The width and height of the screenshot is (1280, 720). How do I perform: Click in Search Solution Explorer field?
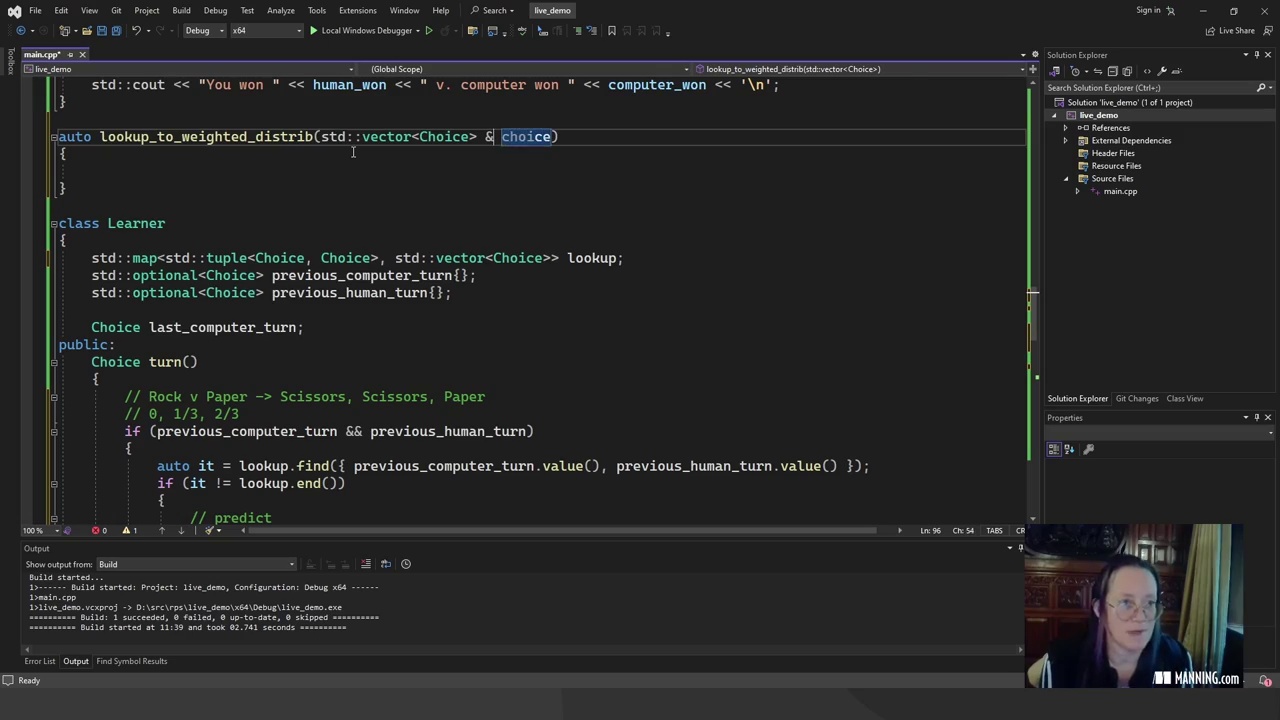pyautogui.click(x=1148, y=88)
